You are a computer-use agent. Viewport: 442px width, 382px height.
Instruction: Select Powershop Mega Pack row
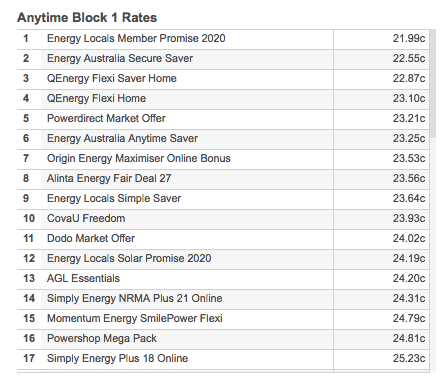pos(223,339)
